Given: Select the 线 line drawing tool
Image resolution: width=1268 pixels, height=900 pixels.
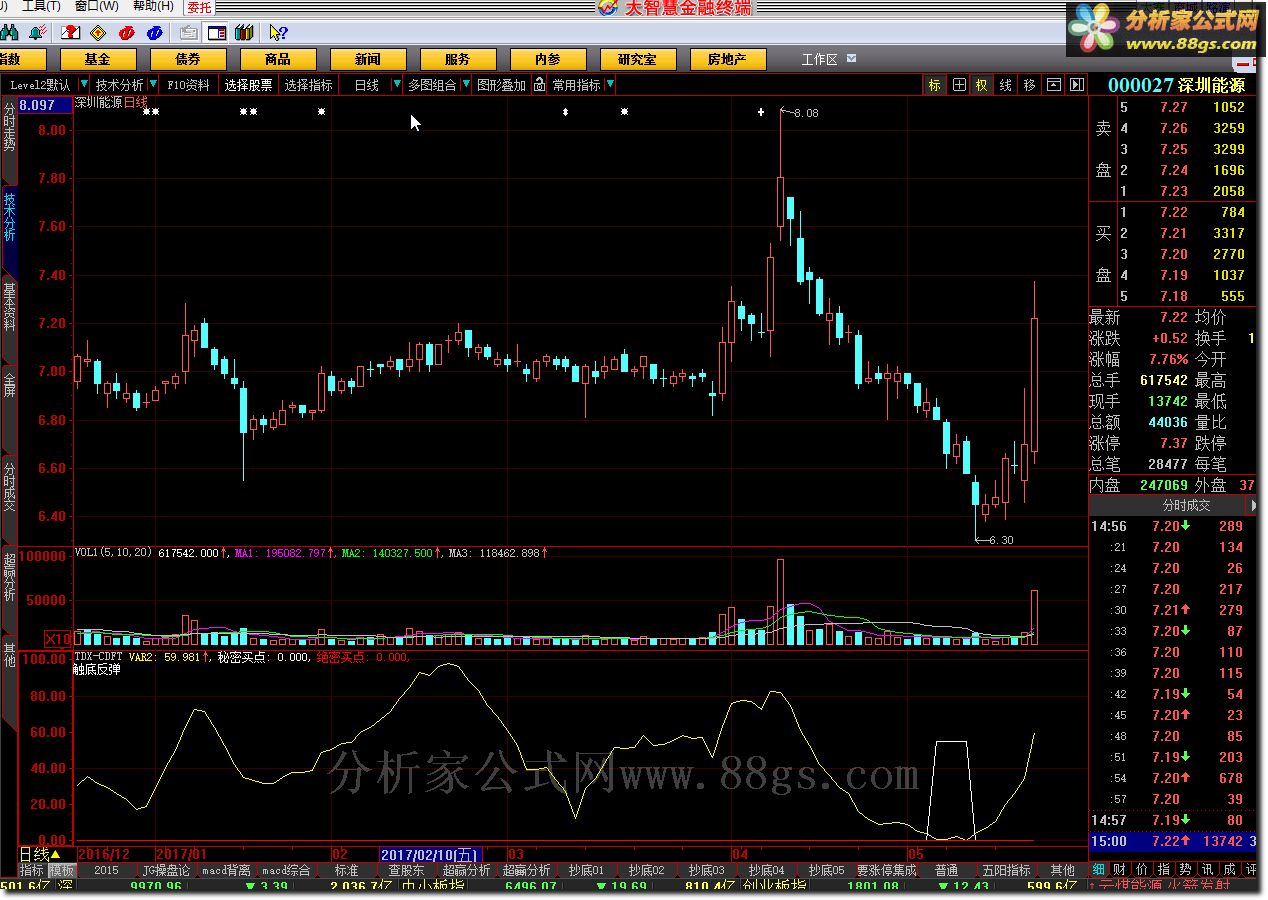Looking at the screenshot, I should (x=1006, y=85).
